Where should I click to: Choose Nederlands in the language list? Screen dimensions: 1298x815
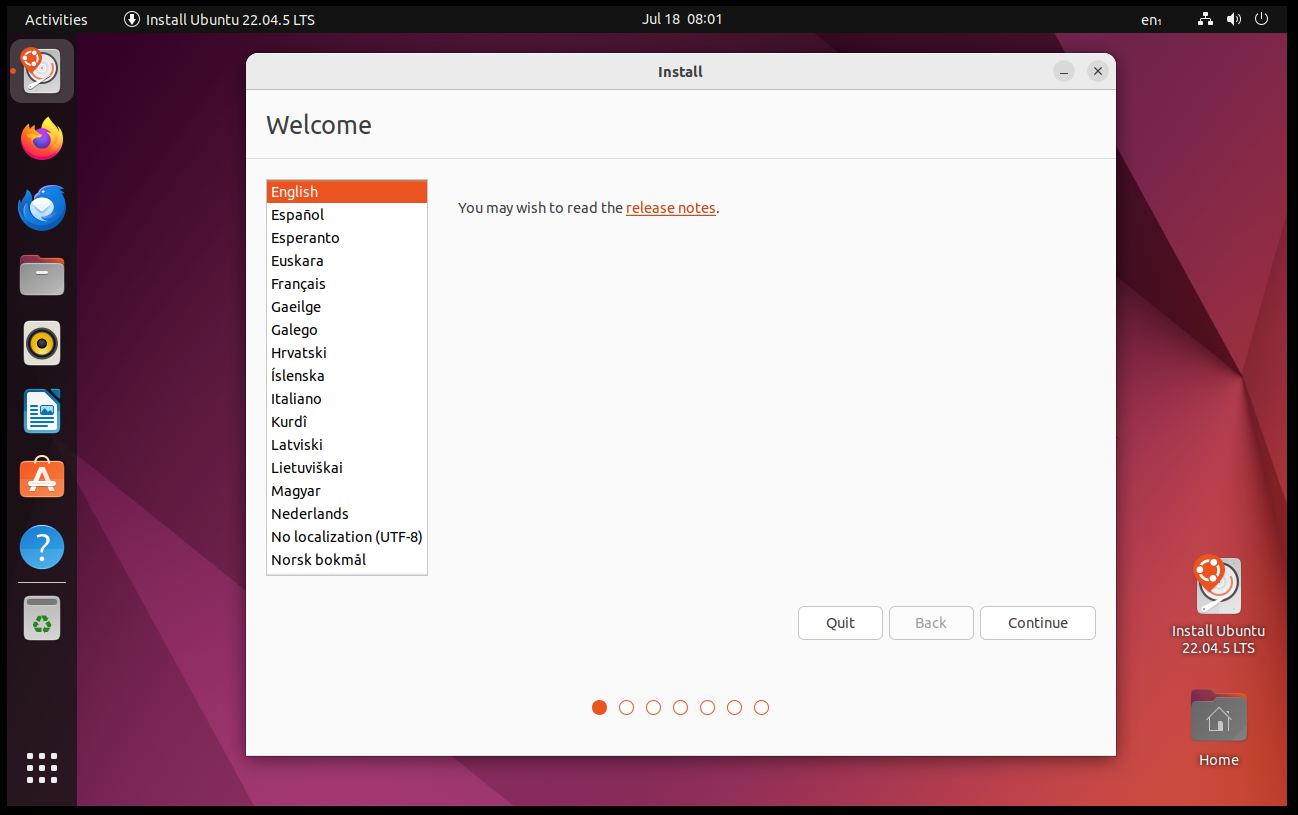pyautogui.click(x=310, y=513)
